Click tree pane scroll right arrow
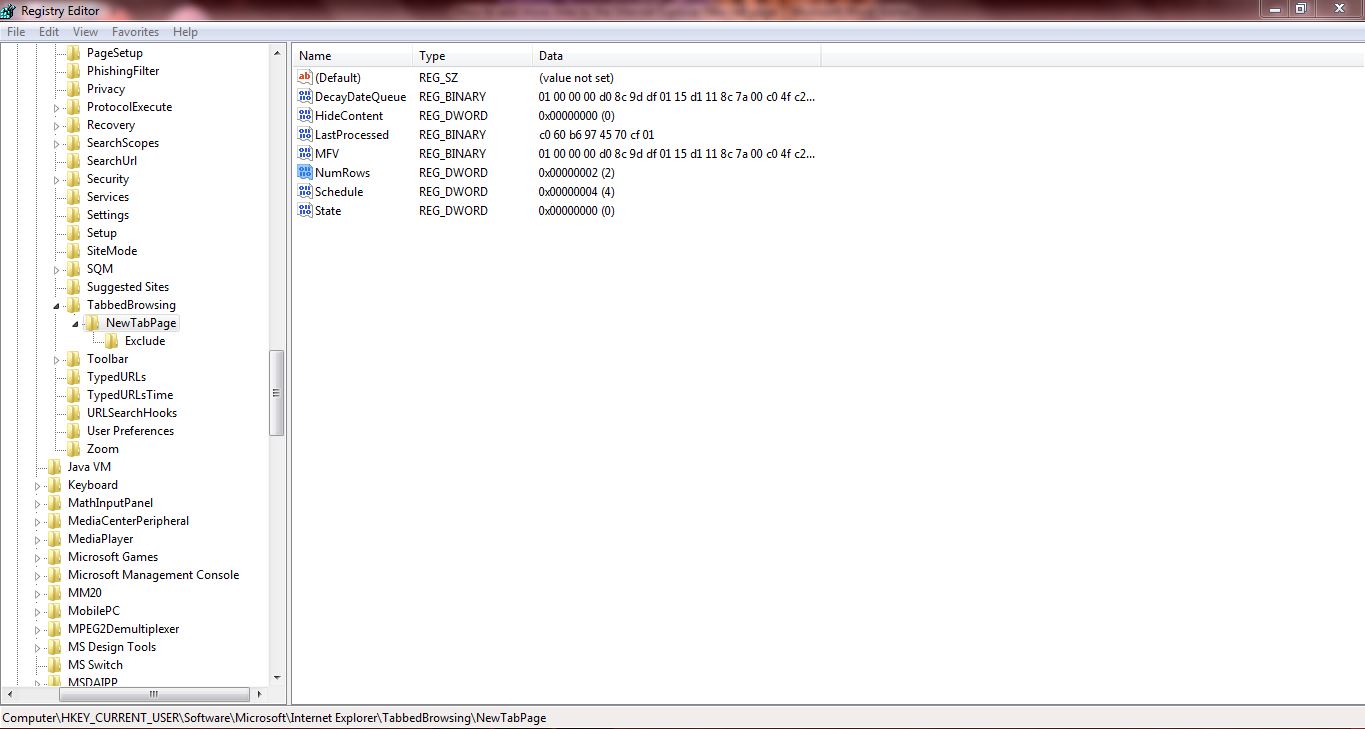 [x=260, y=694]
